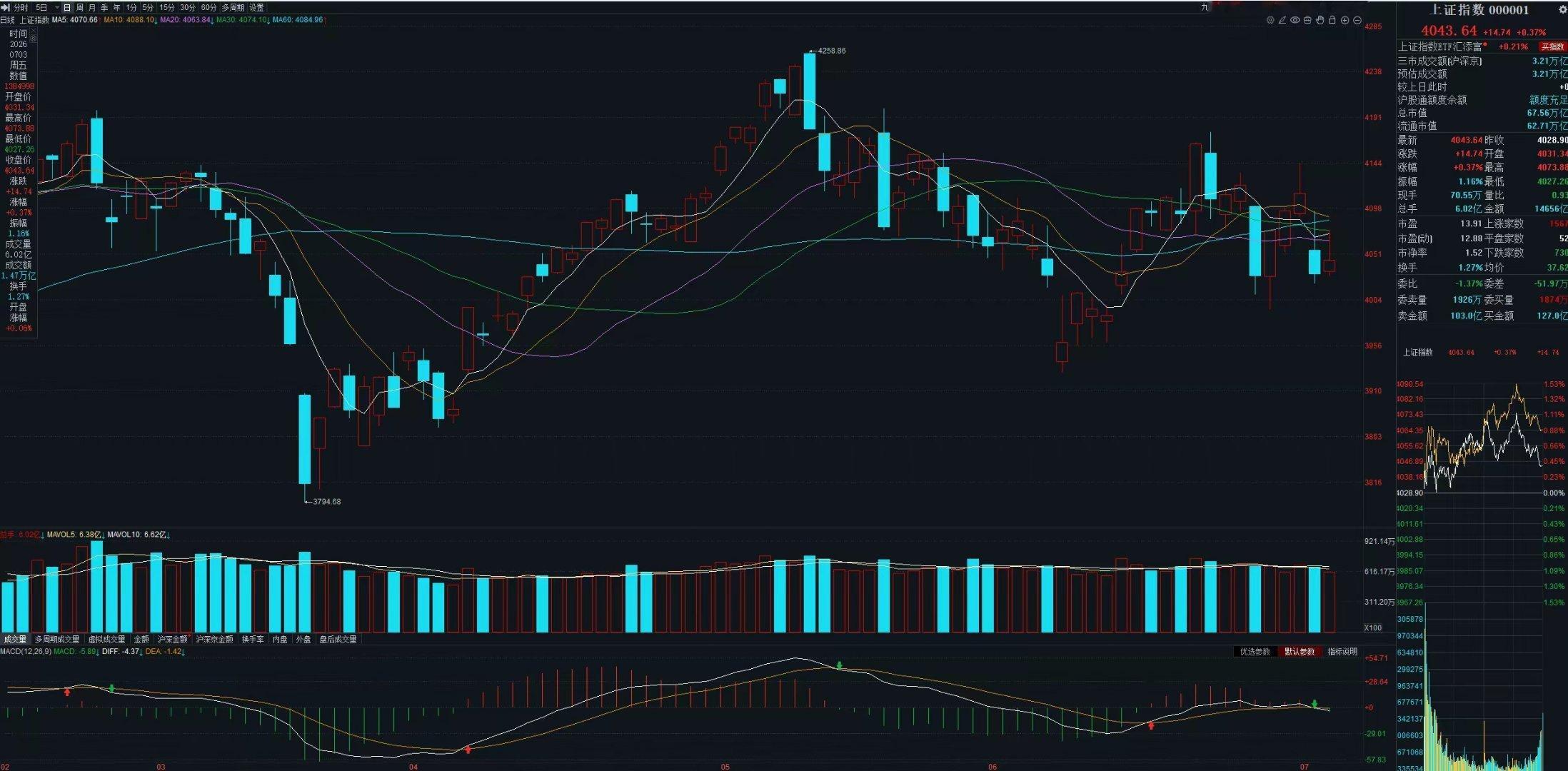This screenshot has width=1568, height=771.
Task: Click the MACD(12,26,9) indicator name
Action: click(26, 652)
